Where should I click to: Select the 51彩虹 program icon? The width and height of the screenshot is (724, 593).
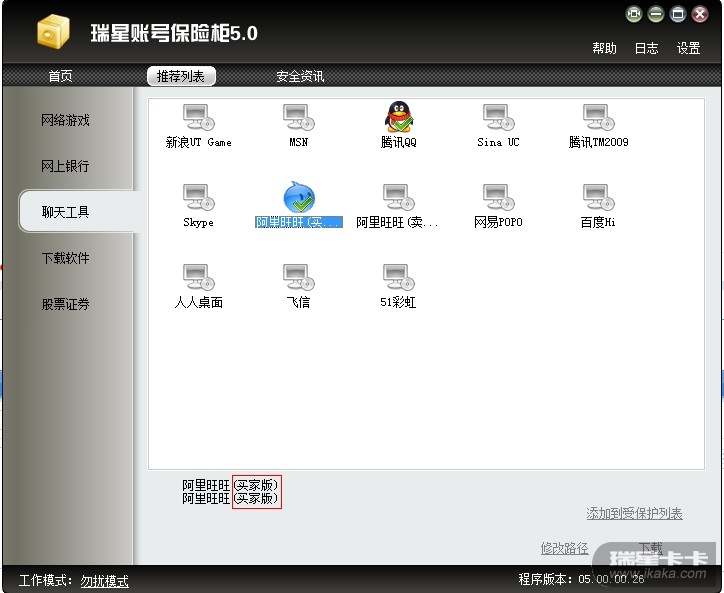(x=398, y=277)
